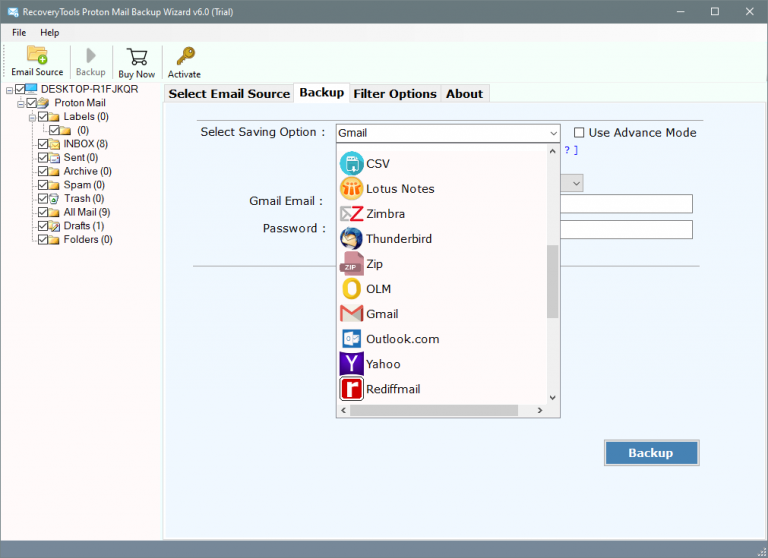Select the Thunderbird icon in list
This screenshot has width=768, height=558.
pos(351,239)
